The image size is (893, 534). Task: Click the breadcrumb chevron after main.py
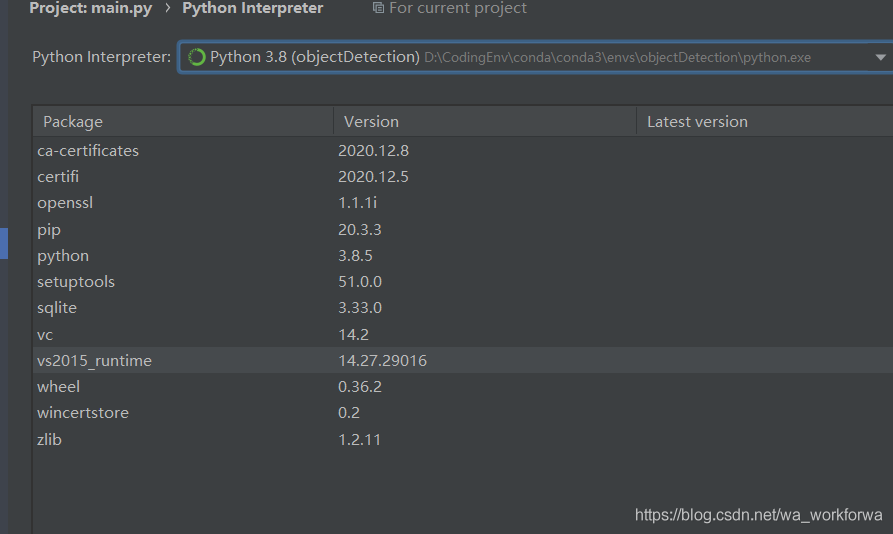167,8
